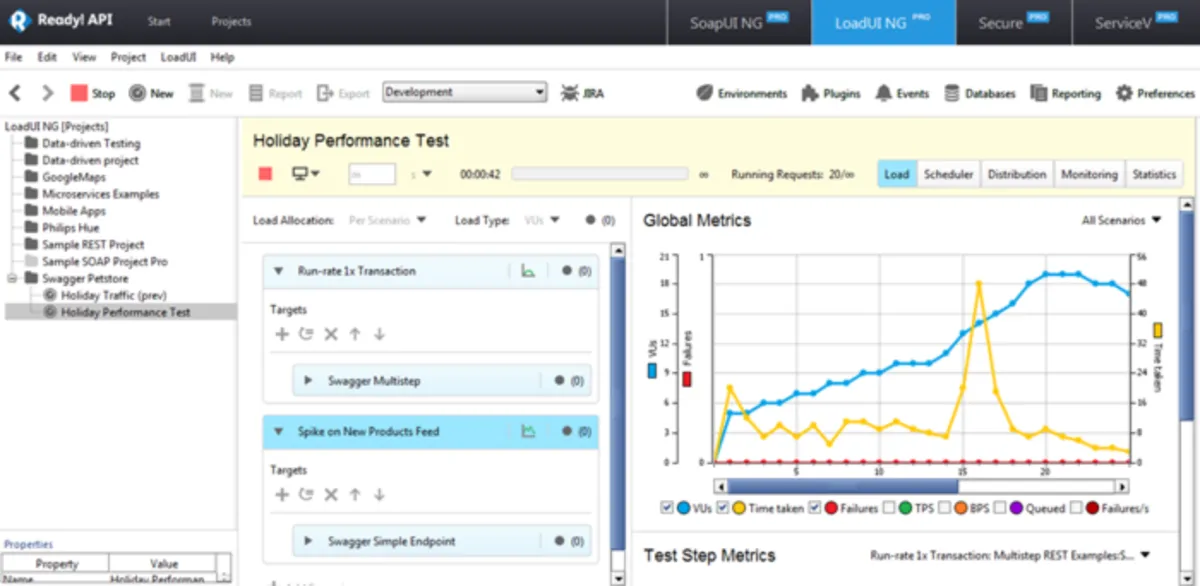Viewport: 1200px width, 586px height.
Task: Open the Edit menu
Action: [x=47, y=57]
